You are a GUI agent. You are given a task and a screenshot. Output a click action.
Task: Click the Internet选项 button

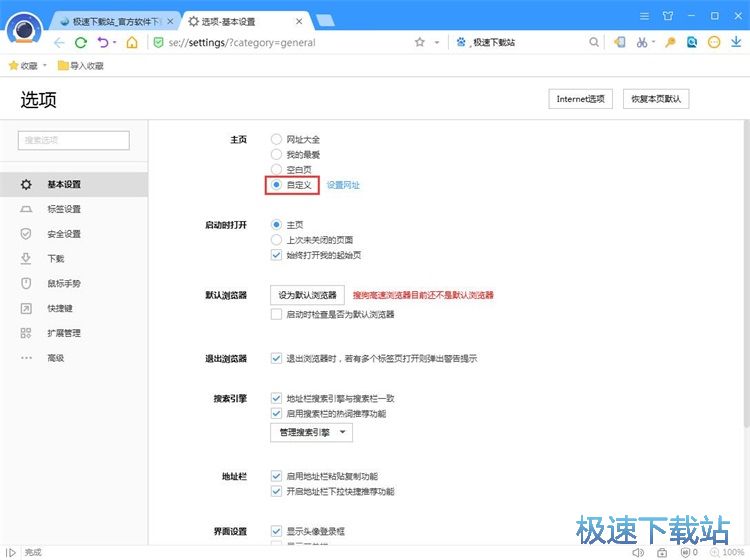(x=580, y=99)
